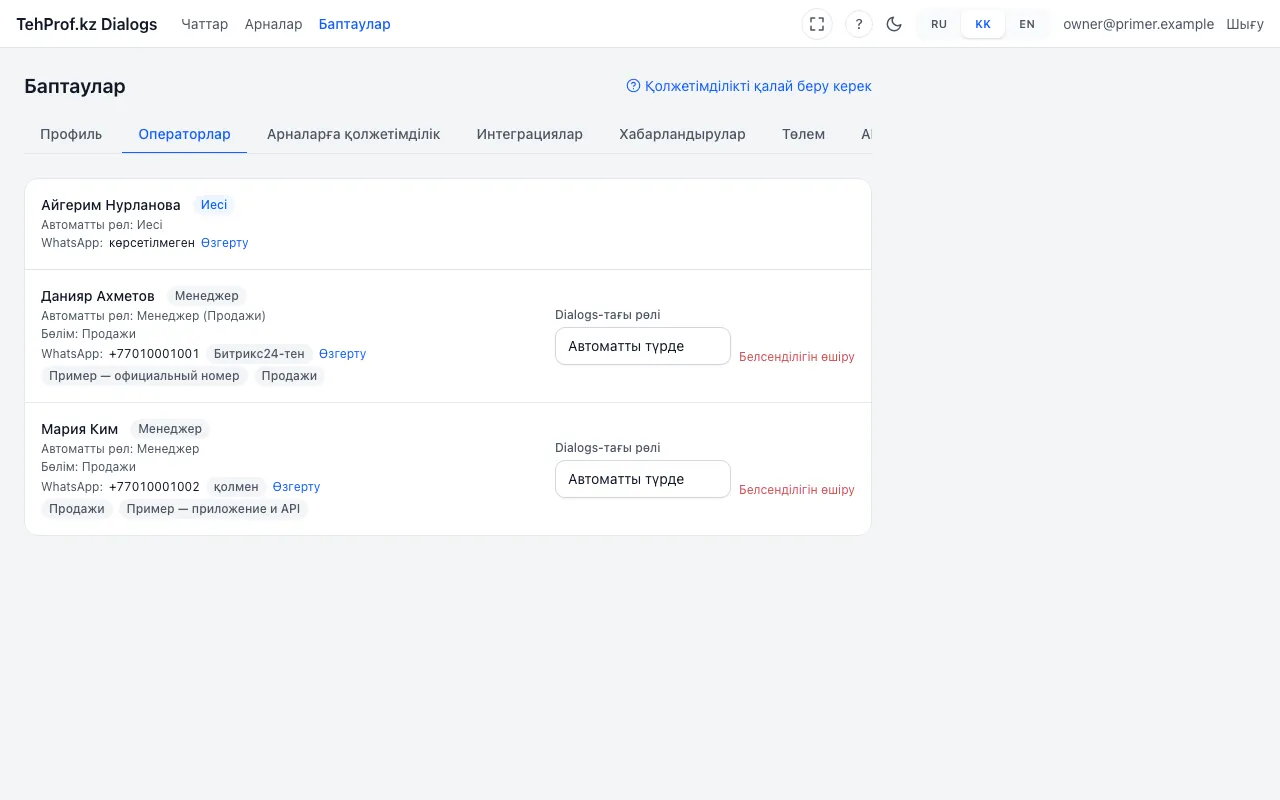Click the қолмен tag

(236, 487)
